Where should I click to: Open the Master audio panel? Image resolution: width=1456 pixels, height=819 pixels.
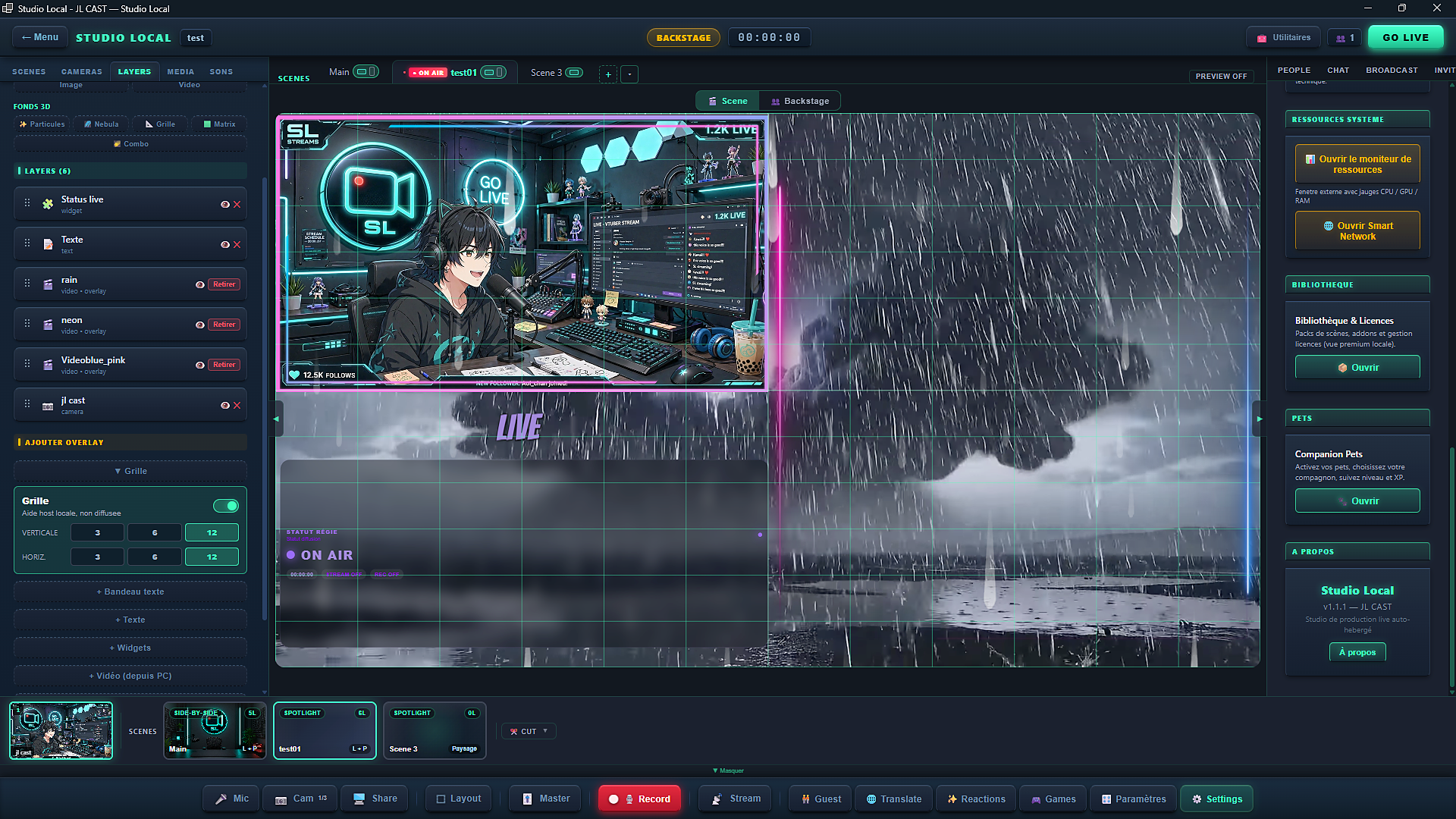545,799
